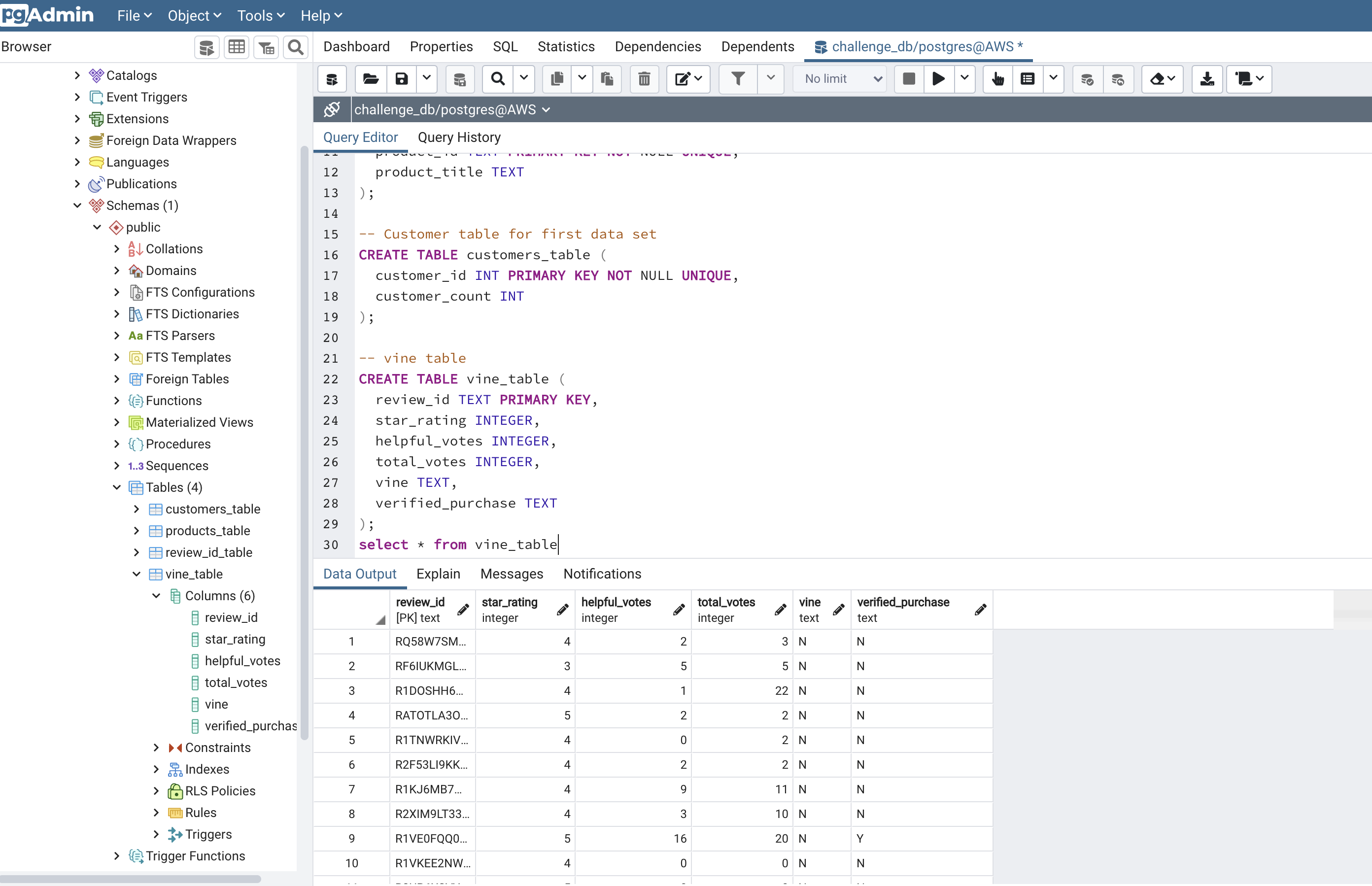Switch to the Query History tab
This screenshot has width=1372, height=886.
point(459,137)
